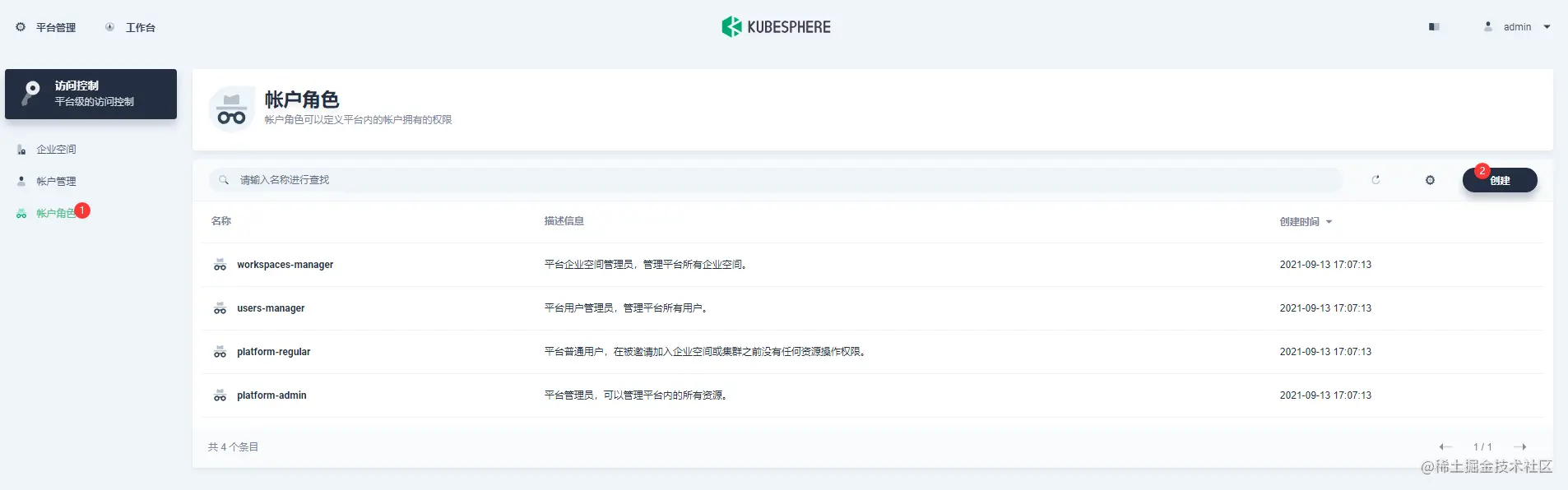Click the 名称 column header

point(221,221)
